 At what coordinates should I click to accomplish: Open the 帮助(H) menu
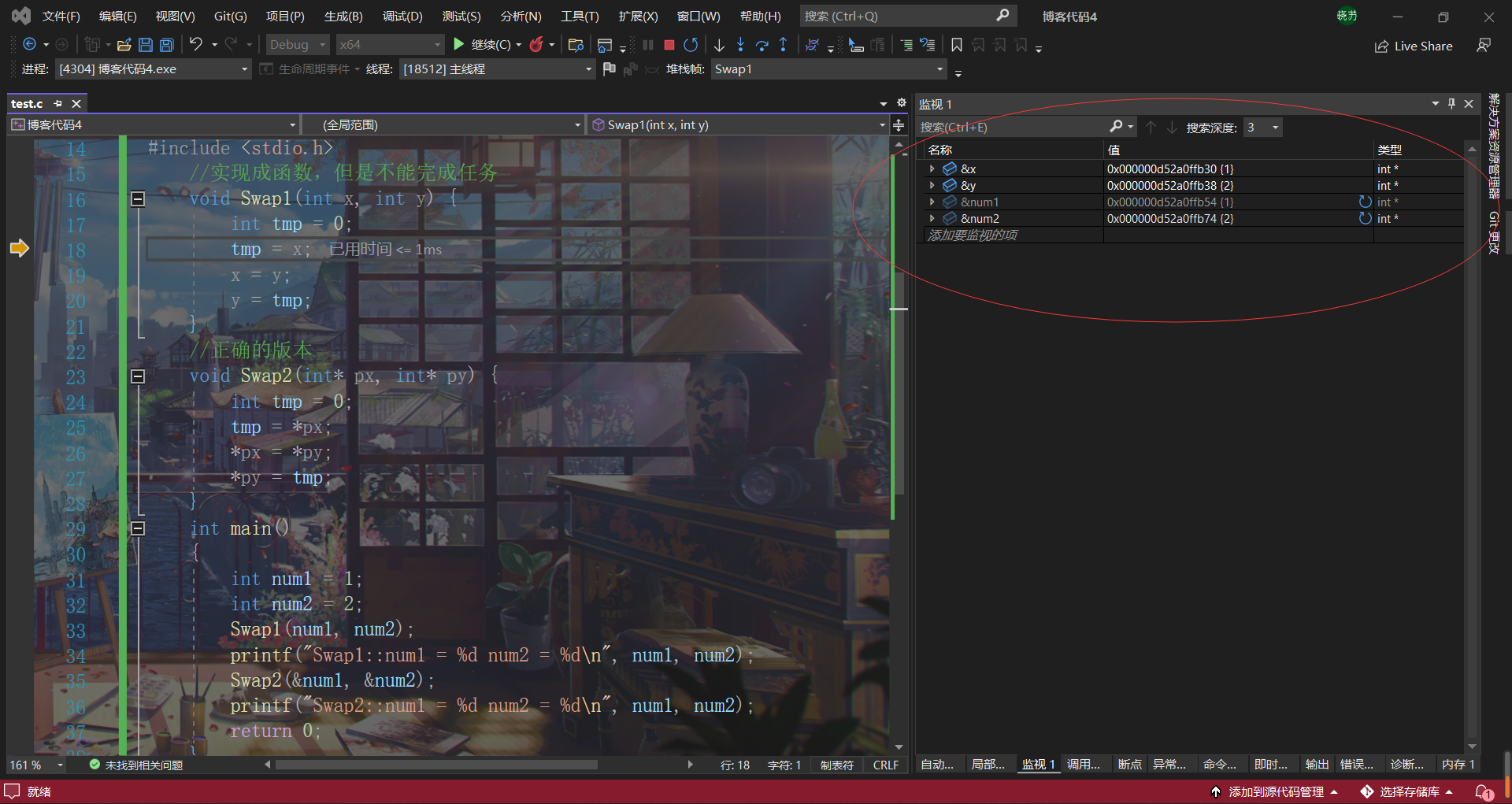761,16
